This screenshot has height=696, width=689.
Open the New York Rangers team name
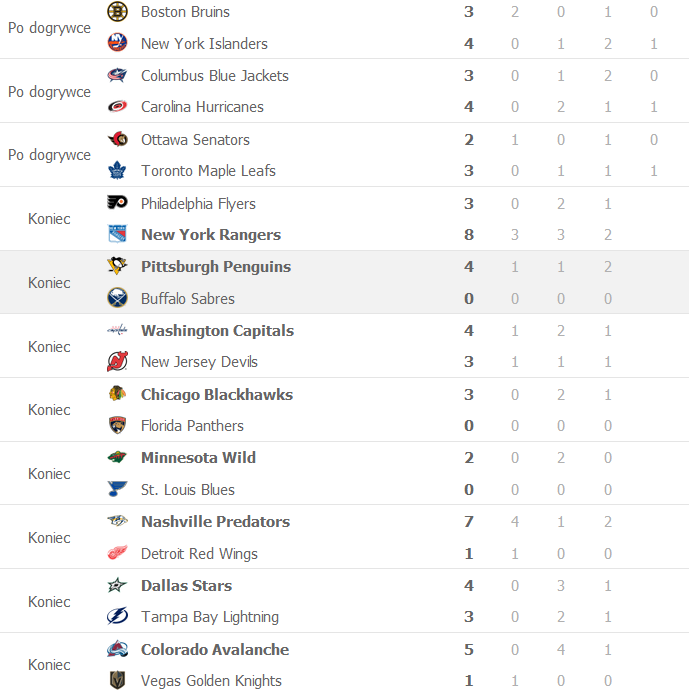coord(211,235)
